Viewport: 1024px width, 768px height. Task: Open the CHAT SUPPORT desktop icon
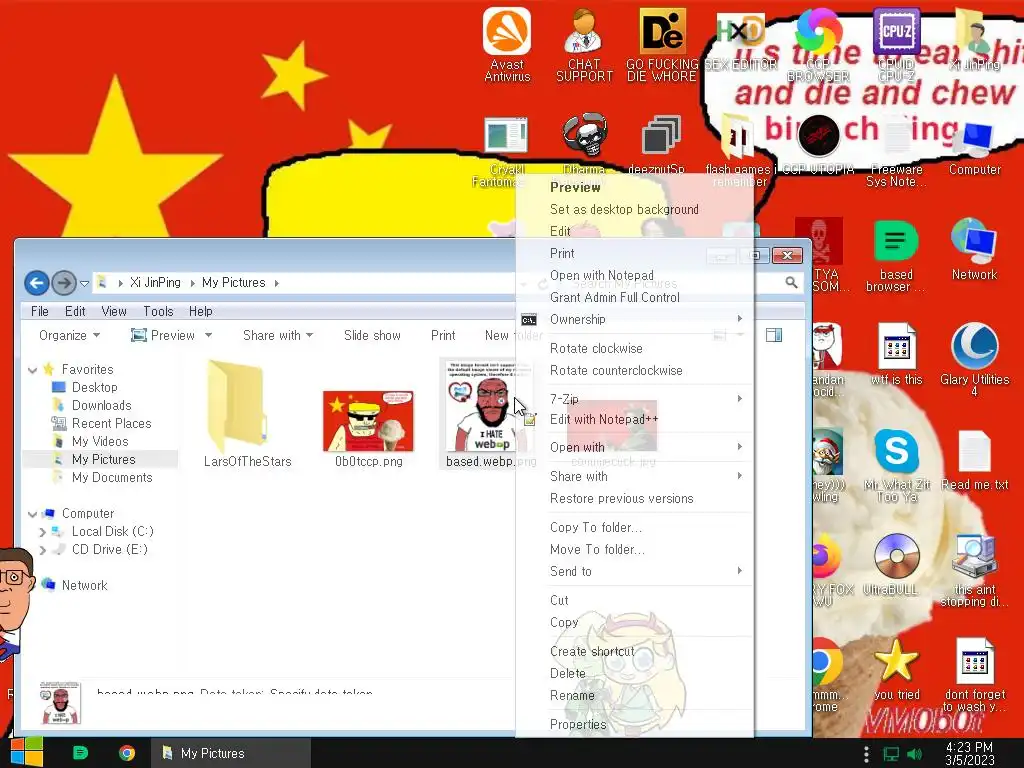click(x=584, y=44)
